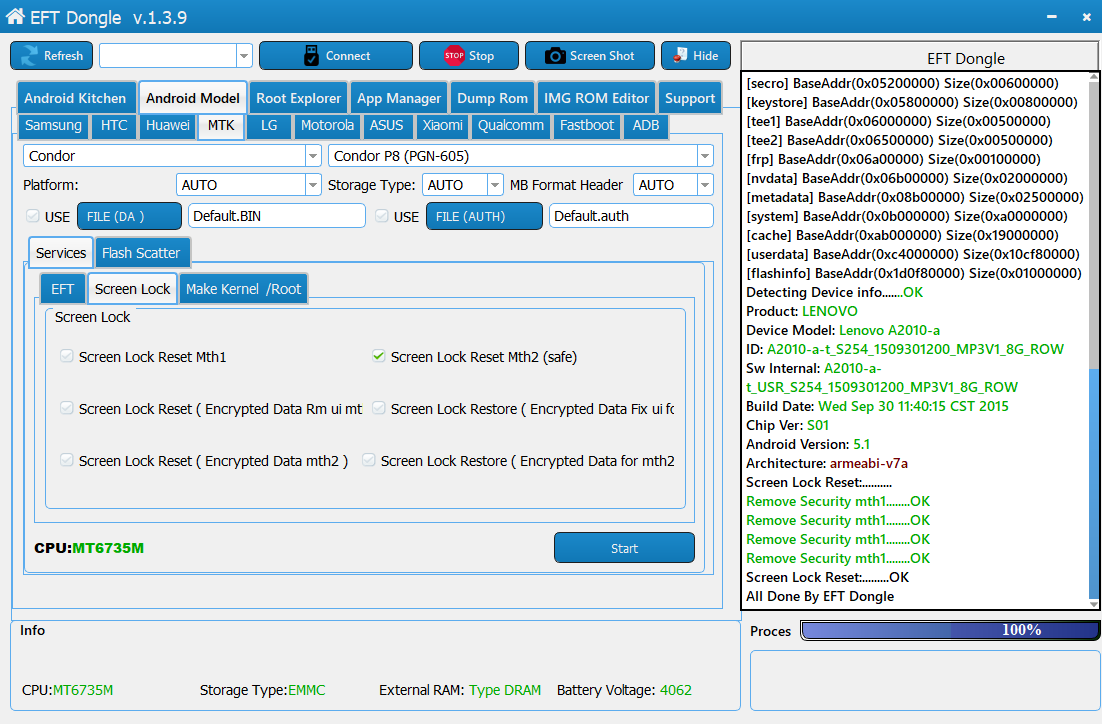
Task: Open the Support tab
Action: [x=689, y=98]
